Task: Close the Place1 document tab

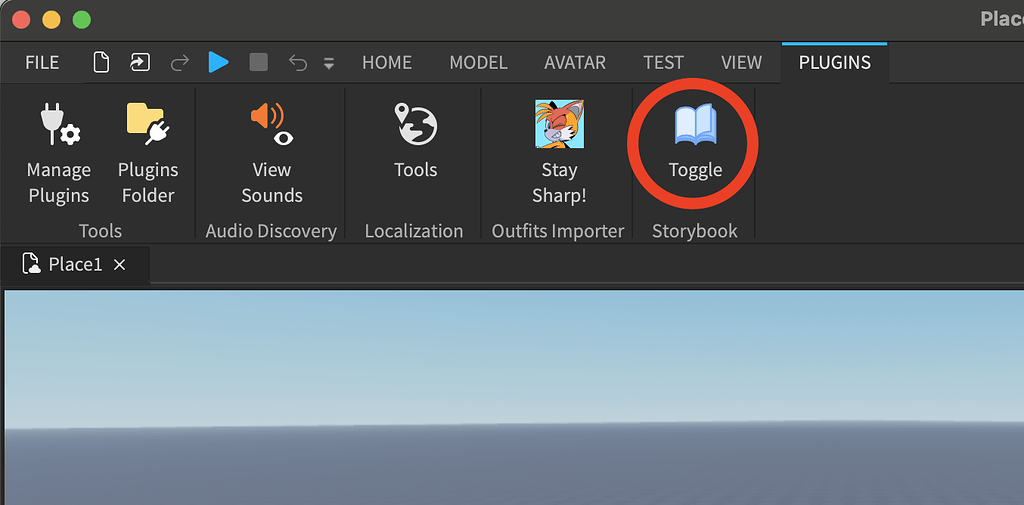Action: click(x=120, y=265)
